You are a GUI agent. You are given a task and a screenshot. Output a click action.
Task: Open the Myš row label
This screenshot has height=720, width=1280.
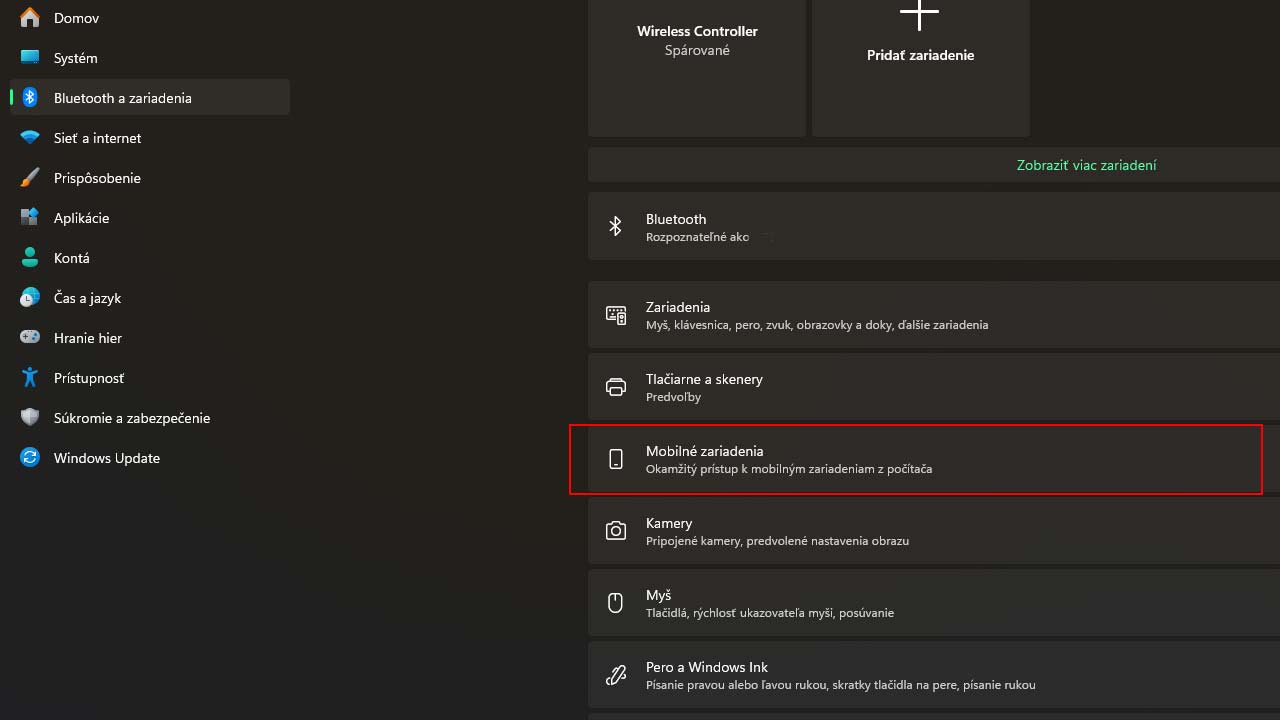[658, 595]
